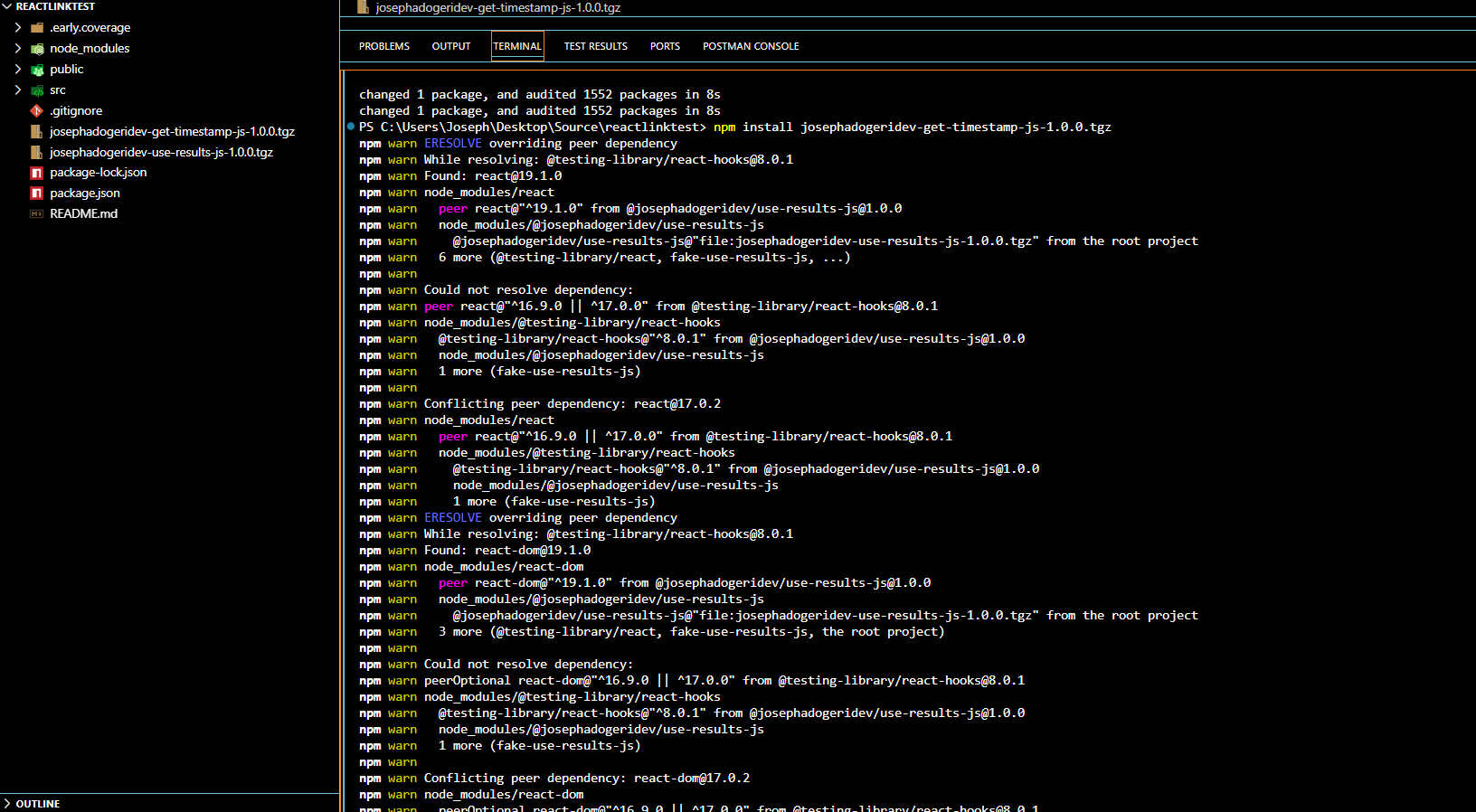Click the josephadogeridev-get-timestamp-js-1.0.0.tgz editor tab title
Image resolution: width=1476 pixels, height=812 pixels.
498,7
